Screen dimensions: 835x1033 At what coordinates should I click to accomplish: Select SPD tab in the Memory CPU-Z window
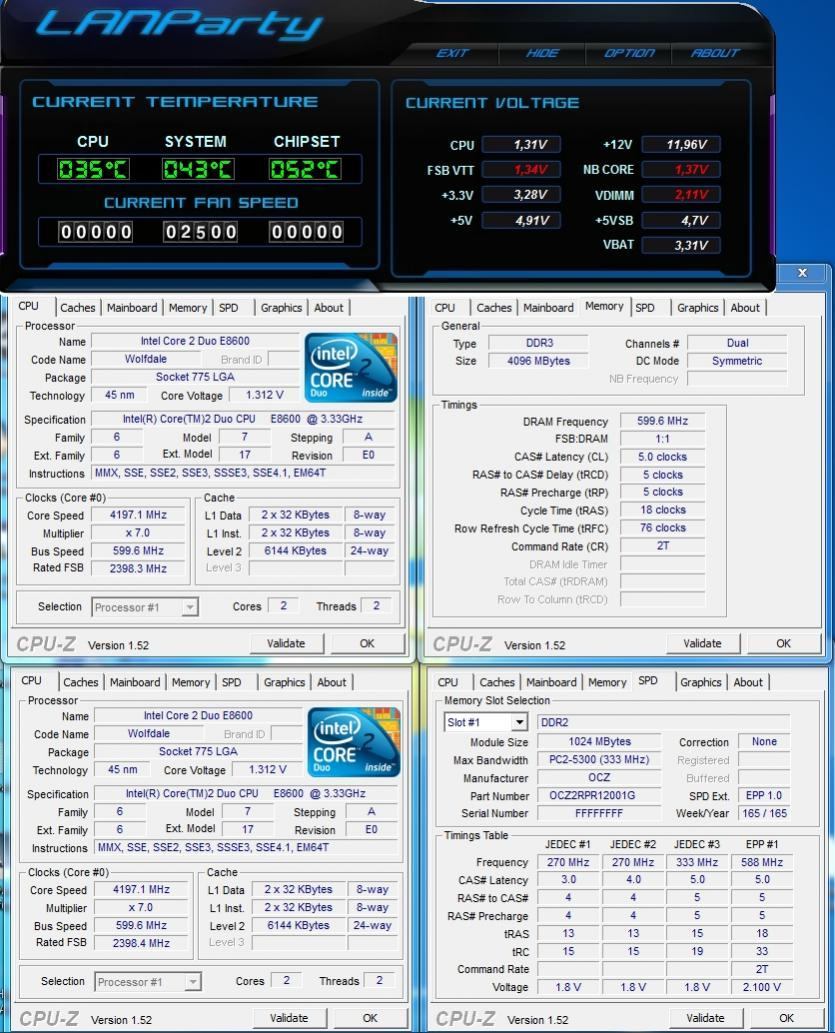[x=645, y=308]
